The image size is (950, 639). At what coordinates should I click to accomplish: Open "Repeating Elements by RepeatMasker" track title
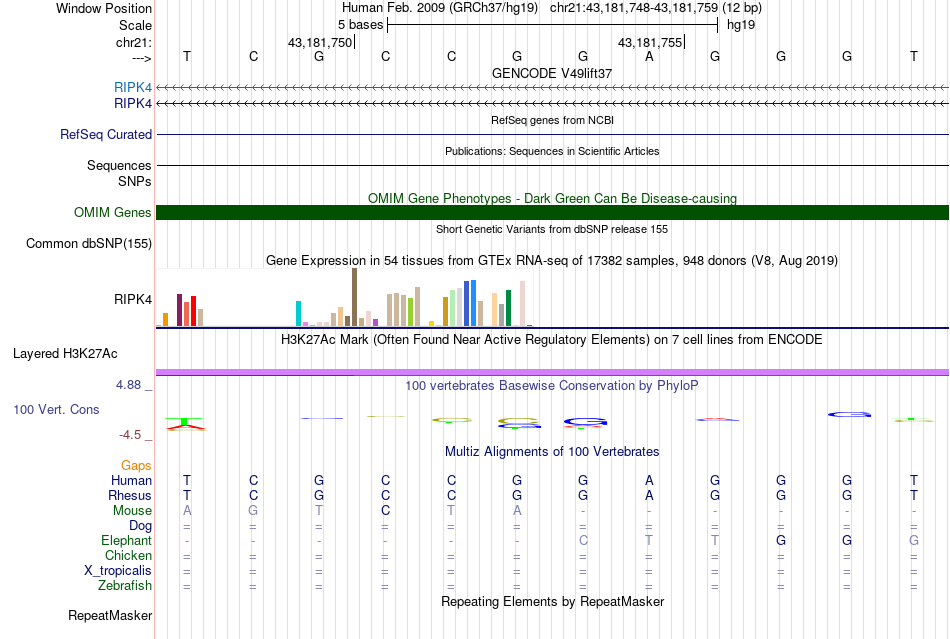[x=552, y=601]
